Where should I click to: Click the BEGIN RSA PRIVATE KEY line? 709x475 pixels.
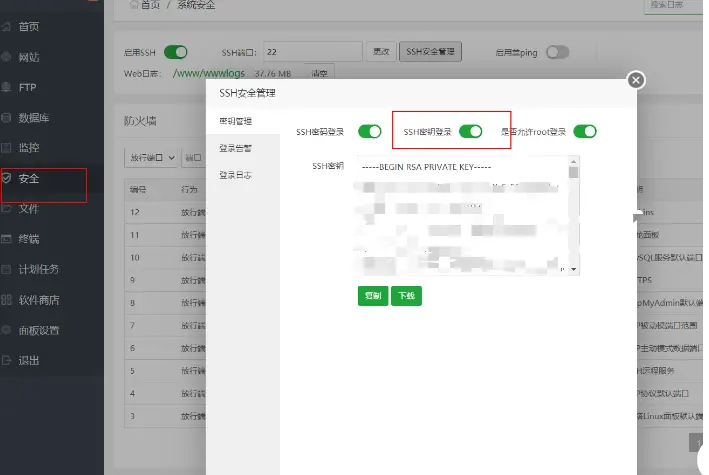coord(426,167)
